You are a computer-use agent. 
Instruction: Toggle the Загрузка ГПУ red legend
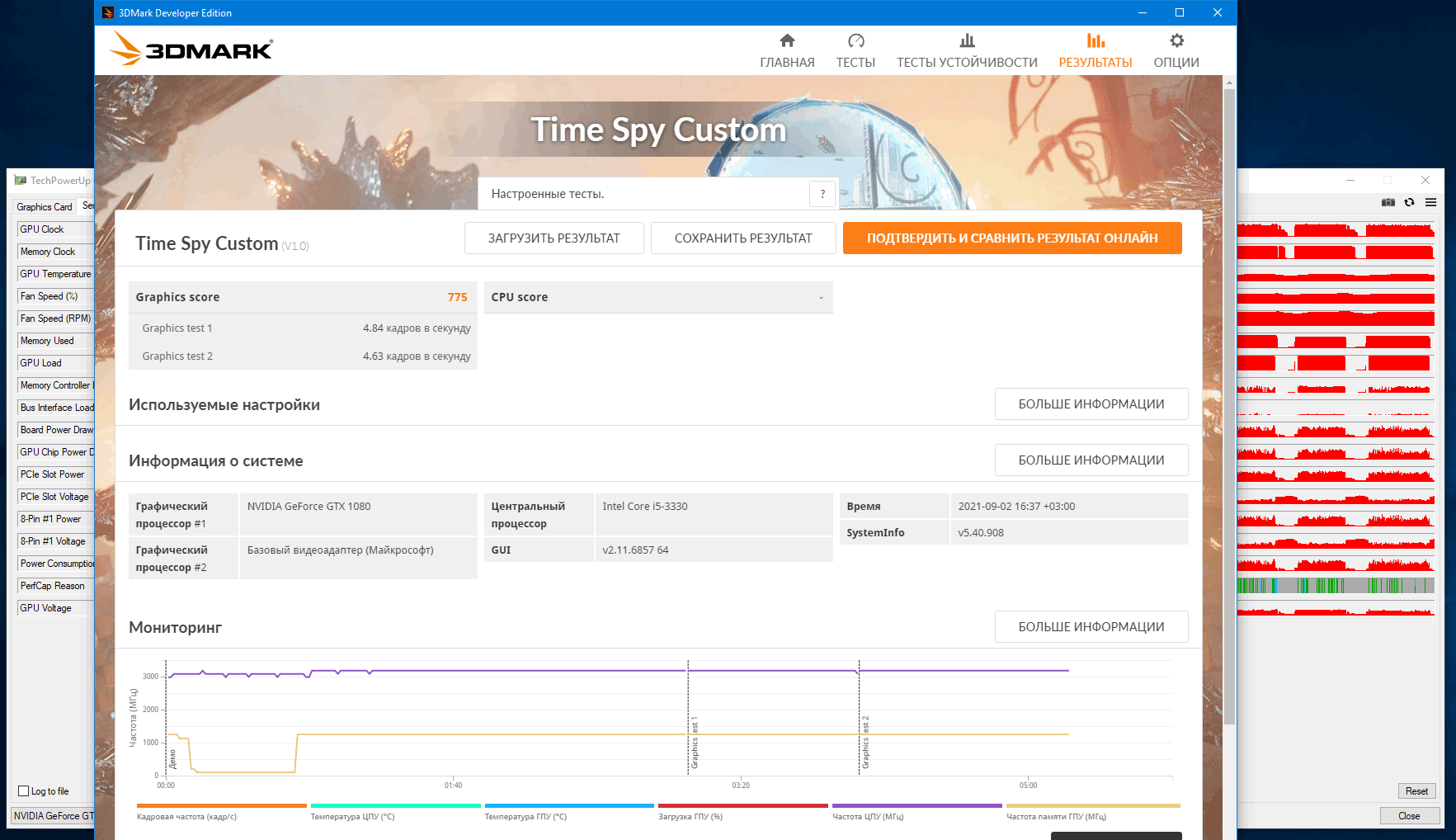(742, 811)
